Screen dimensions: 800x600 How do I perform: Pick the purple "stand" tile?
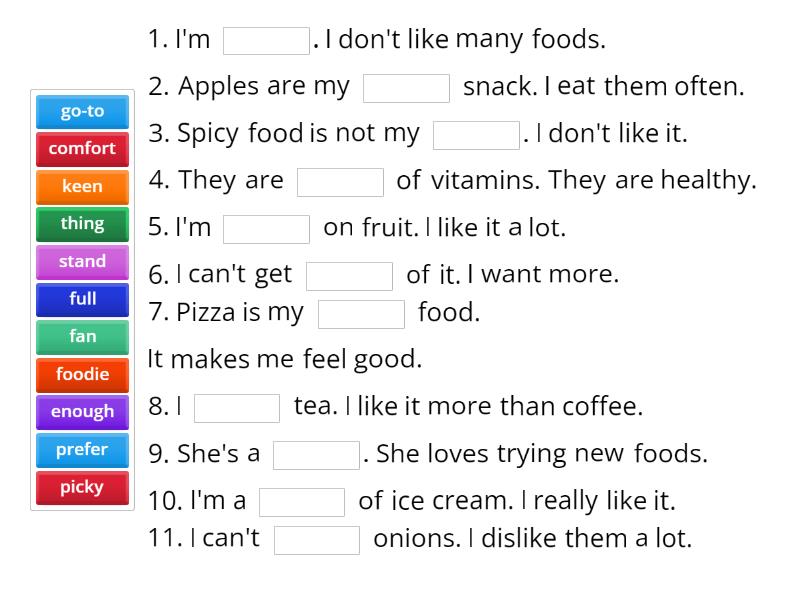pos(81,261)
